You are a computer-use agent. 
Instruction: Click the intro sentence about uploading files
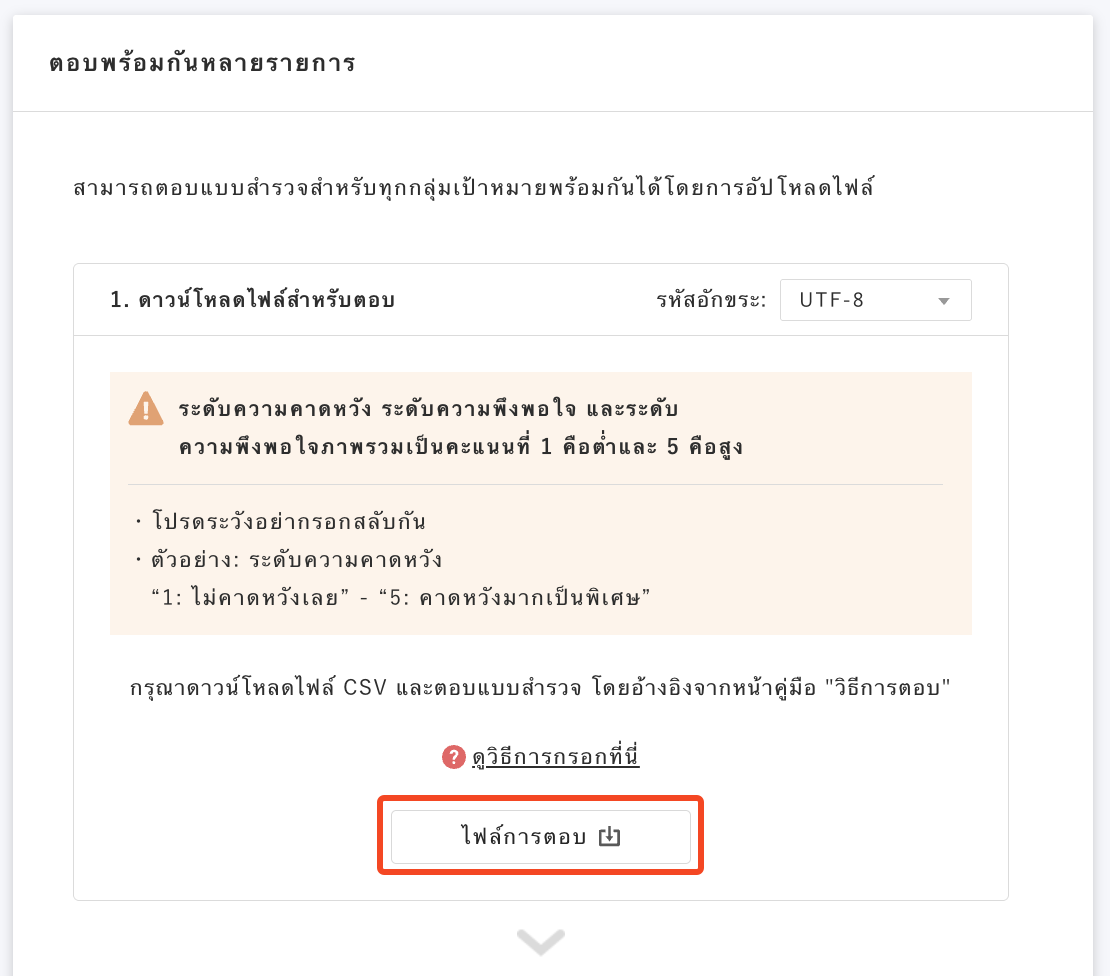(474, 188)
